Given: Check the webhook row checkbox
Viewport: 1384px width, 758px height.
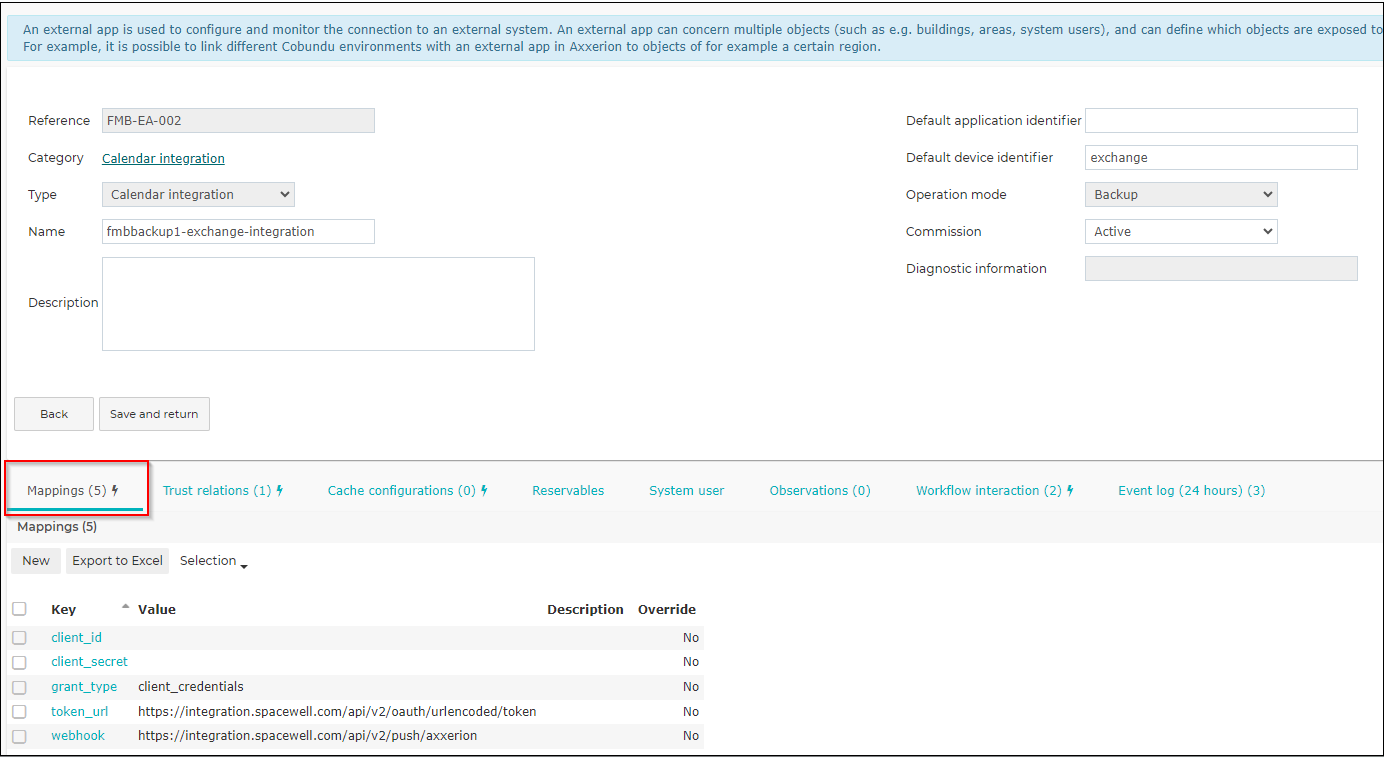Looking at the screenshot, I should pos(19,736).
